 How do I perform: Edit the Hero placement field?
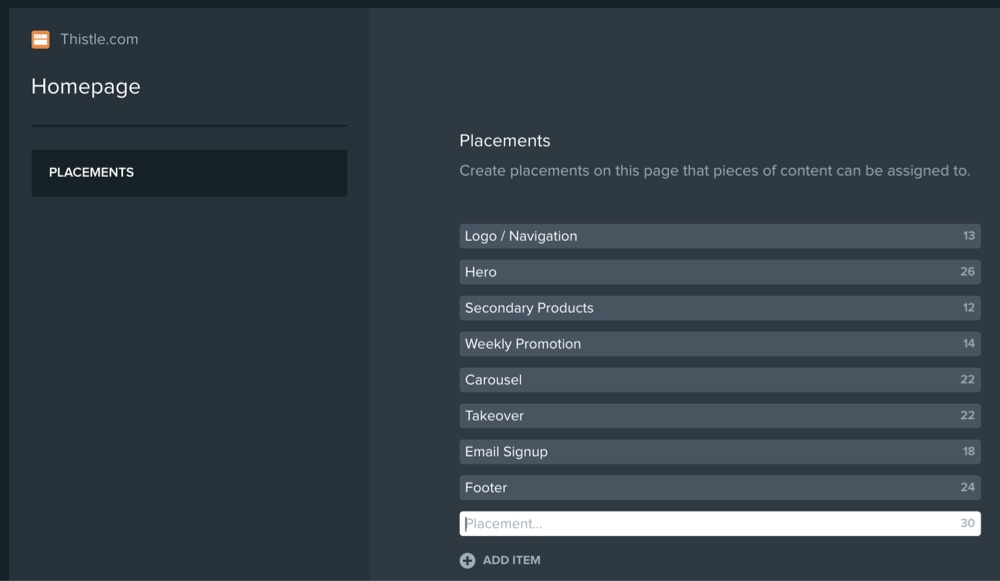click(x=720, y=272)
